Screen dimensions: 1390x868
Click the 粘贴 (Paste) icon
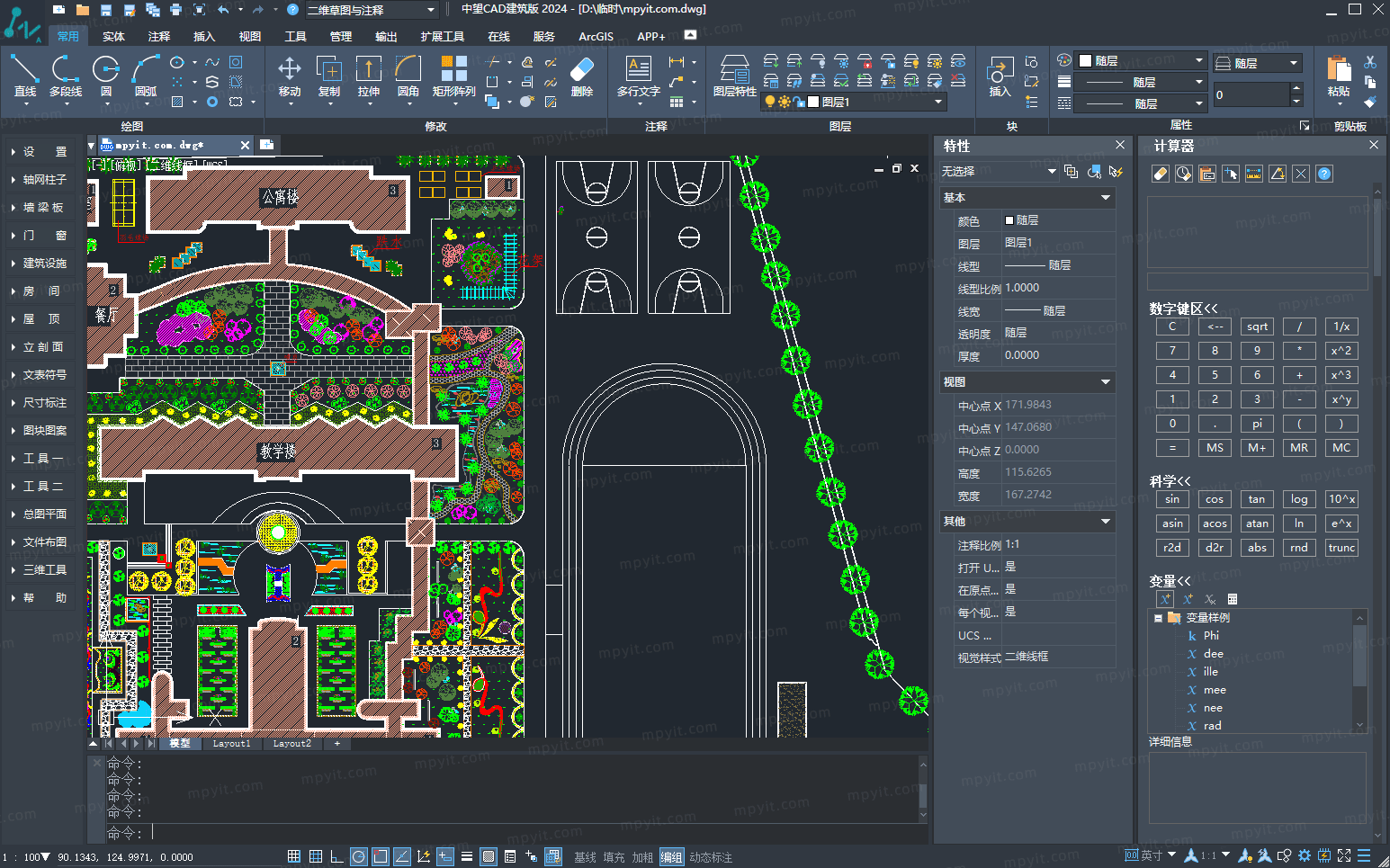(1339, 76)
